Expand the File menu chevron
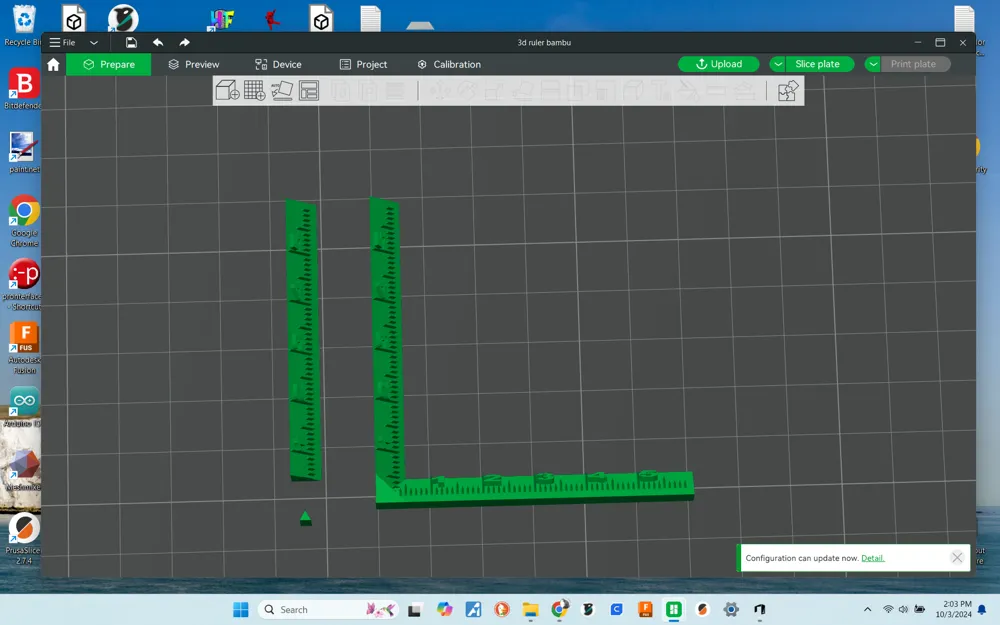The height and width of the screenshot is (625, 1000). (x=94, y=43)
